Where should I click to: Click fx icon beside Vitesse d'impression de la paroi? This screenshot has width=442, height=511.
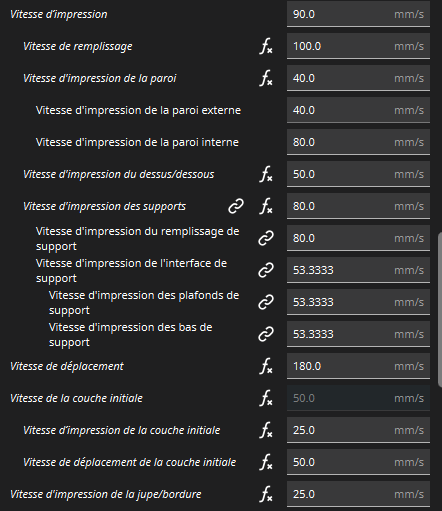click(266, 78)
